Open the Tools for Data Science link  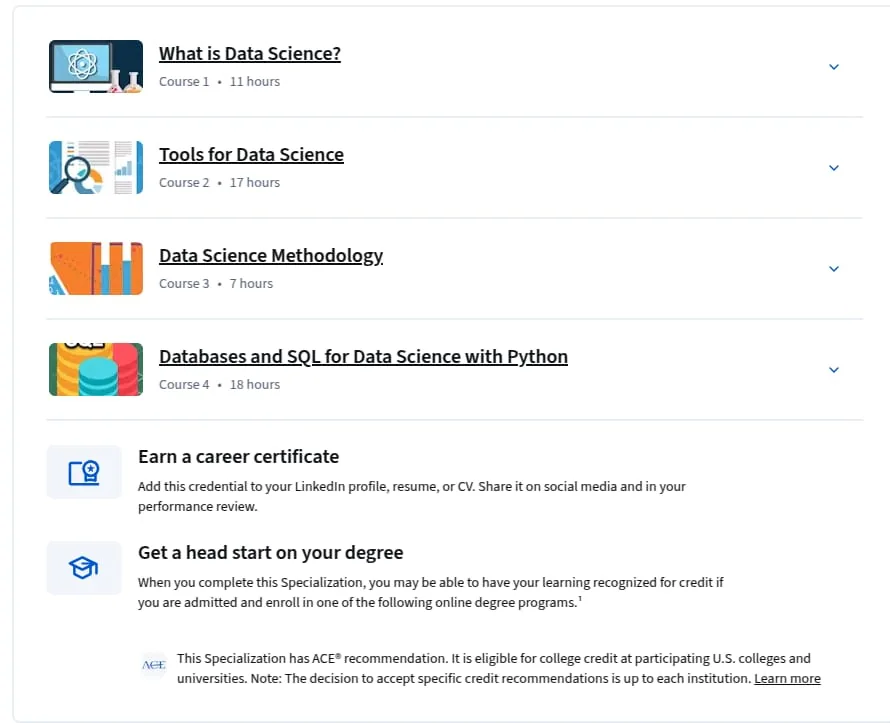coord(251,154)
